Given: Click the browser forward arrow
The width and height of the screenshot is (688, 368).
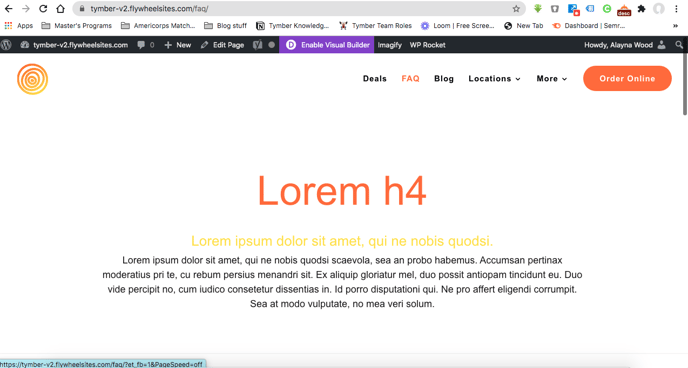Looking at the screenshot, I should pyautogui.click(x=26, y=9).
